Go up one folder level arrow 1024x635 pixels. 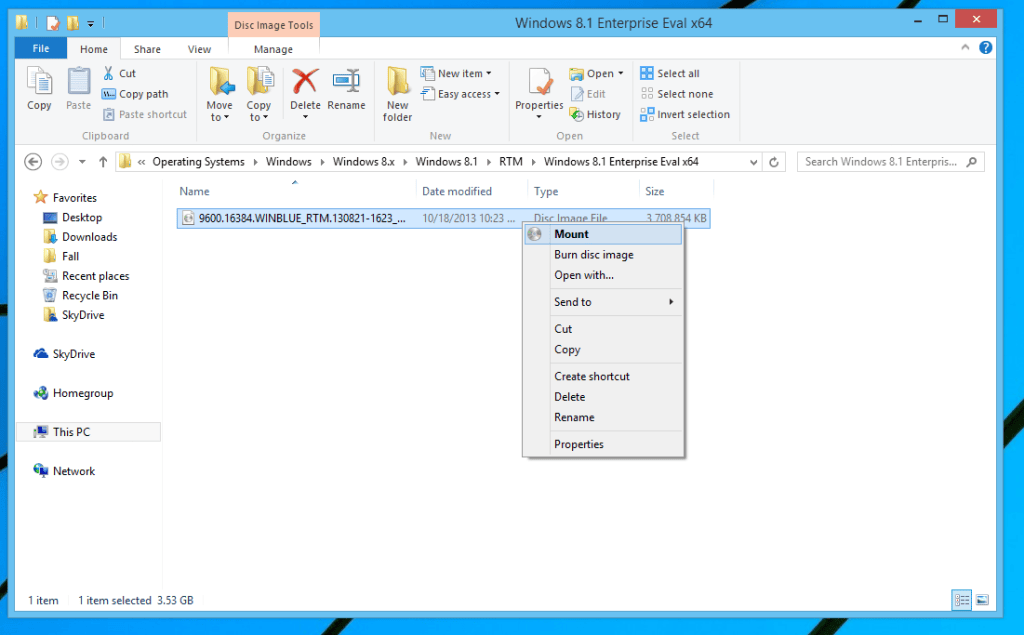click(103, 161)
